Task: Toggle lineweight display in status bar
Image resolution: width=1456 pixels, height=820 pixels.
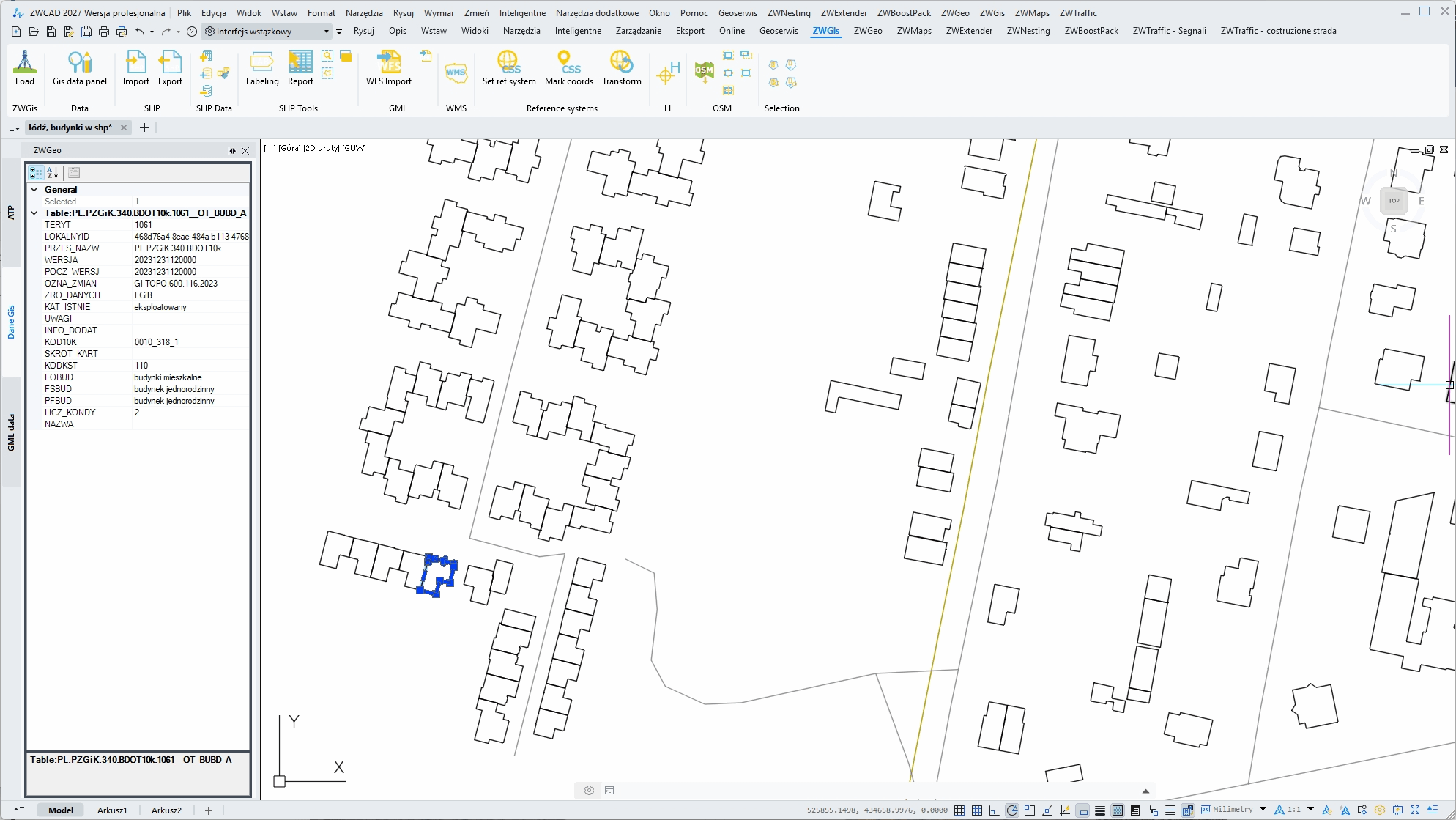Action: pos(1100,810)
